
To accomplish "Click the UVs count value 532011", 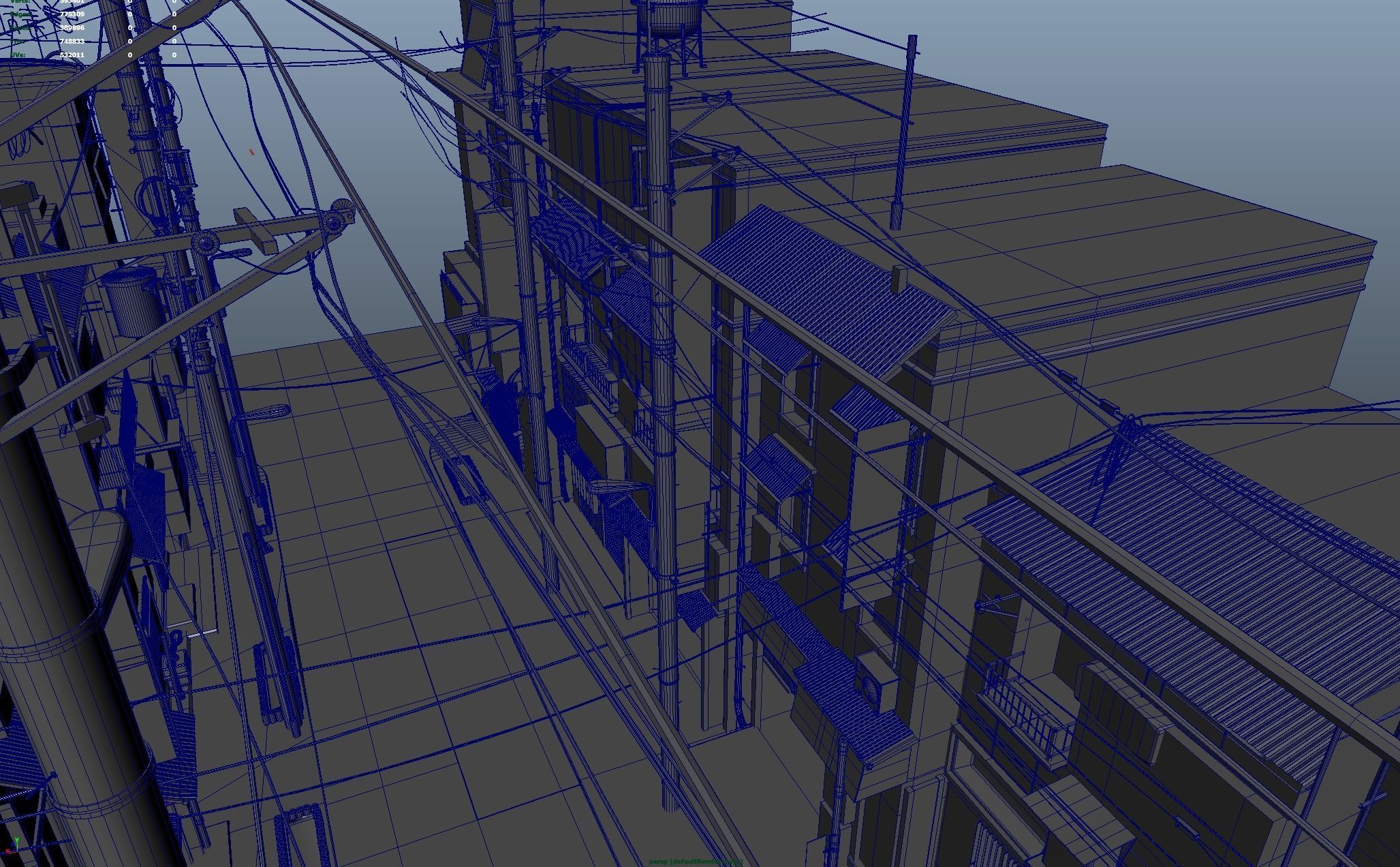I will point(72,55).
